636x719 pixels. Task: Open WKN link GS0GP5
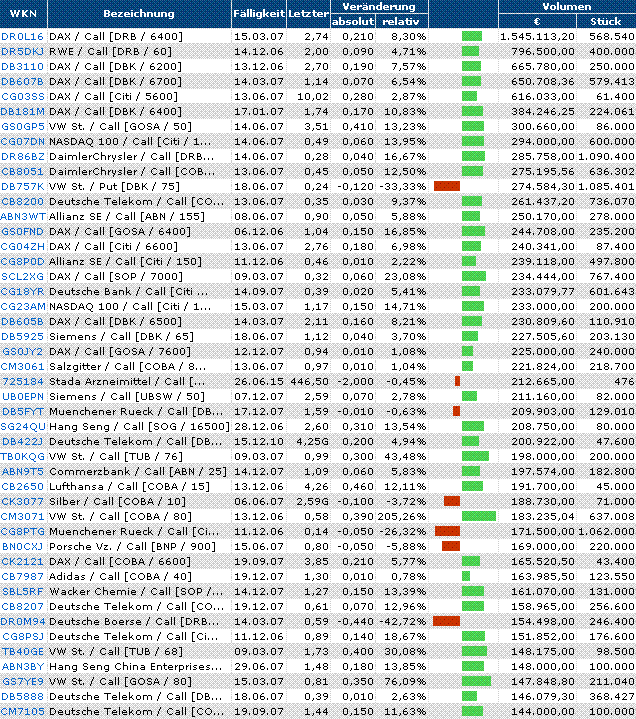[x=23, y=127]
